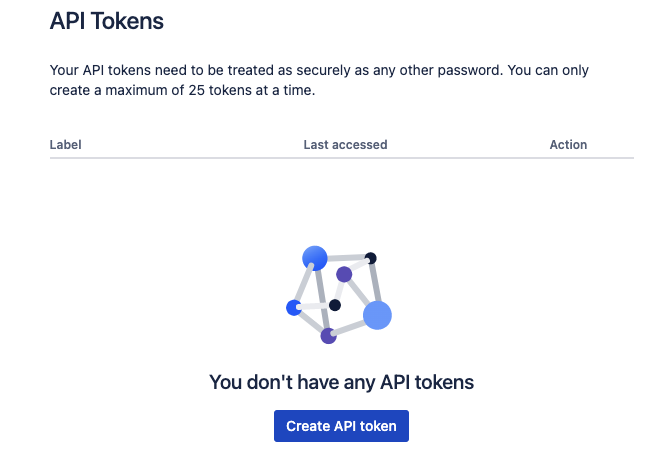Click the divider line under table headers
The image size is (670, 461).
[x=341, y=158]
